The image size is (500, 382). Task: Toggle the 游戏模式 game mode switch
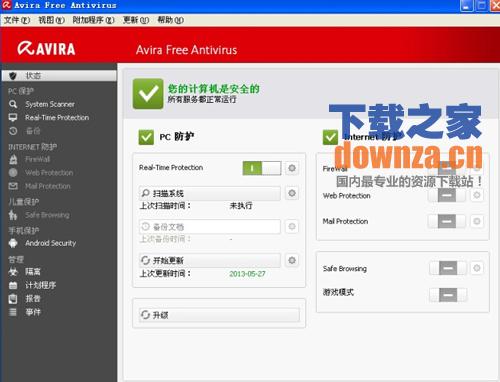tap(448, 295)
